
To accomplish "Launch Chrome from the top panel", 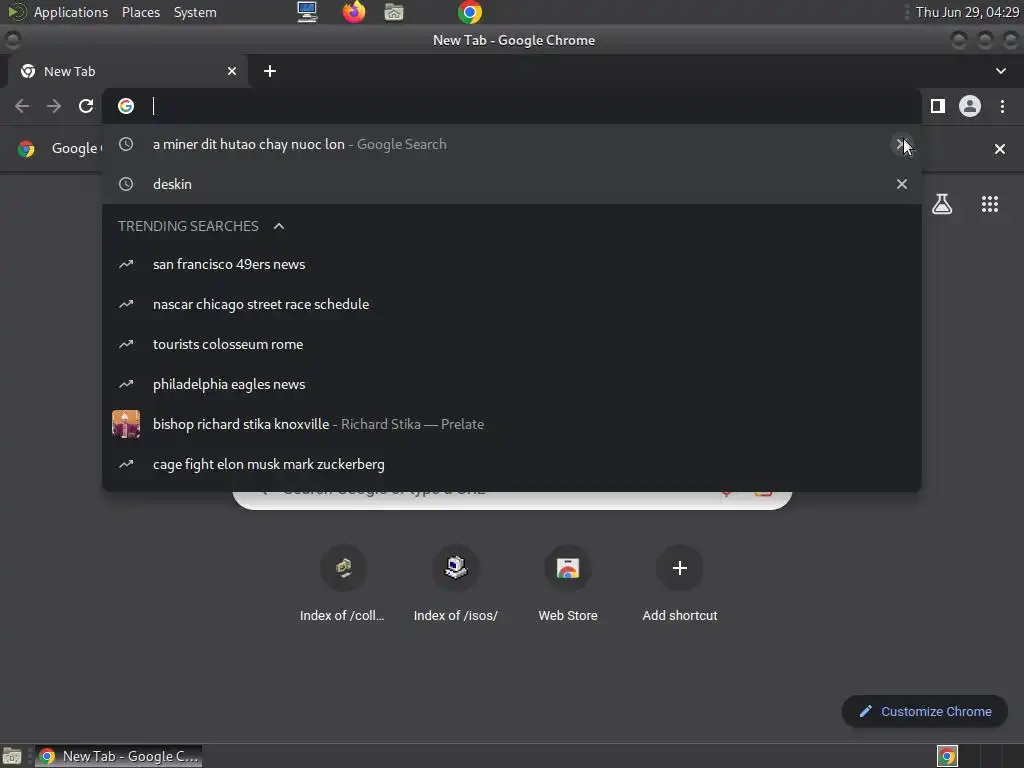I will [470, 12].
